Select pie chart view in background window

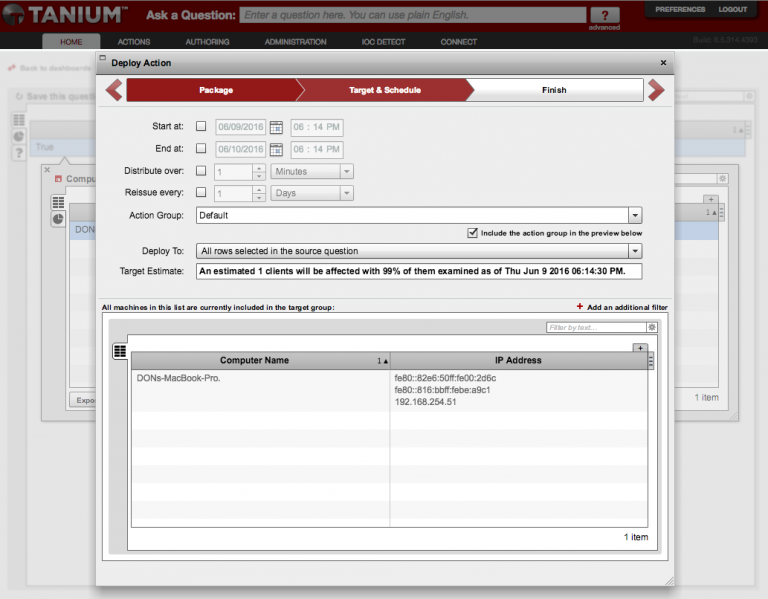[58, 219]
